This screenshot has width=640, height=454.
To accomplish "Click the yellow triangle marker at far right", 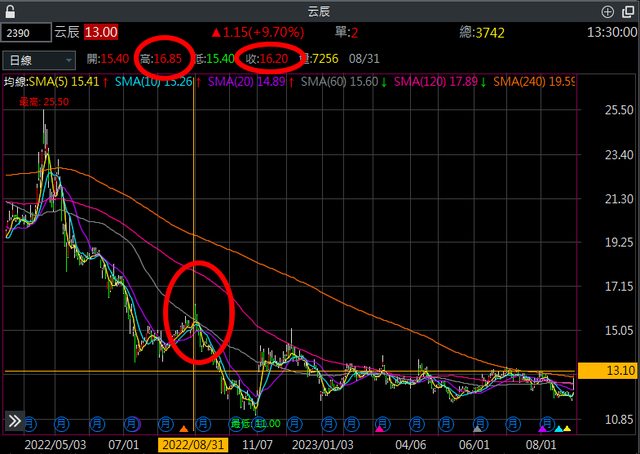I will click(569, 428).
